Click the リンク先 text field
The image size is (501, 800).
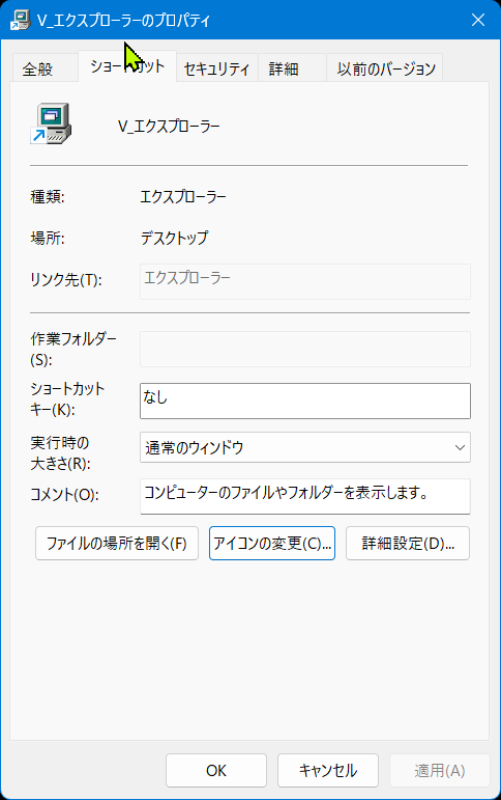click(305, 281)
